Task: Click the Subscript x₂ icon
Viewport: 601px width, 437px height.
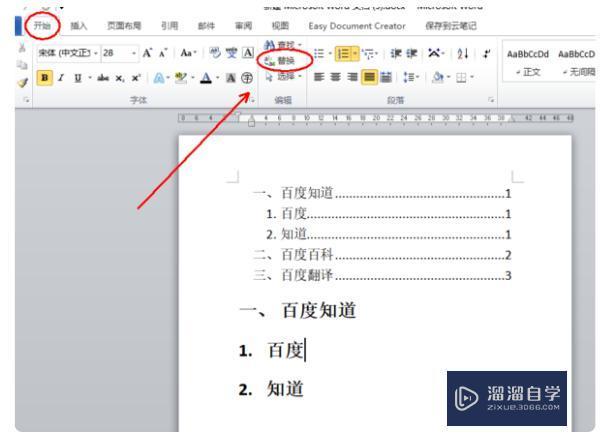Action: tap(120, 79)
